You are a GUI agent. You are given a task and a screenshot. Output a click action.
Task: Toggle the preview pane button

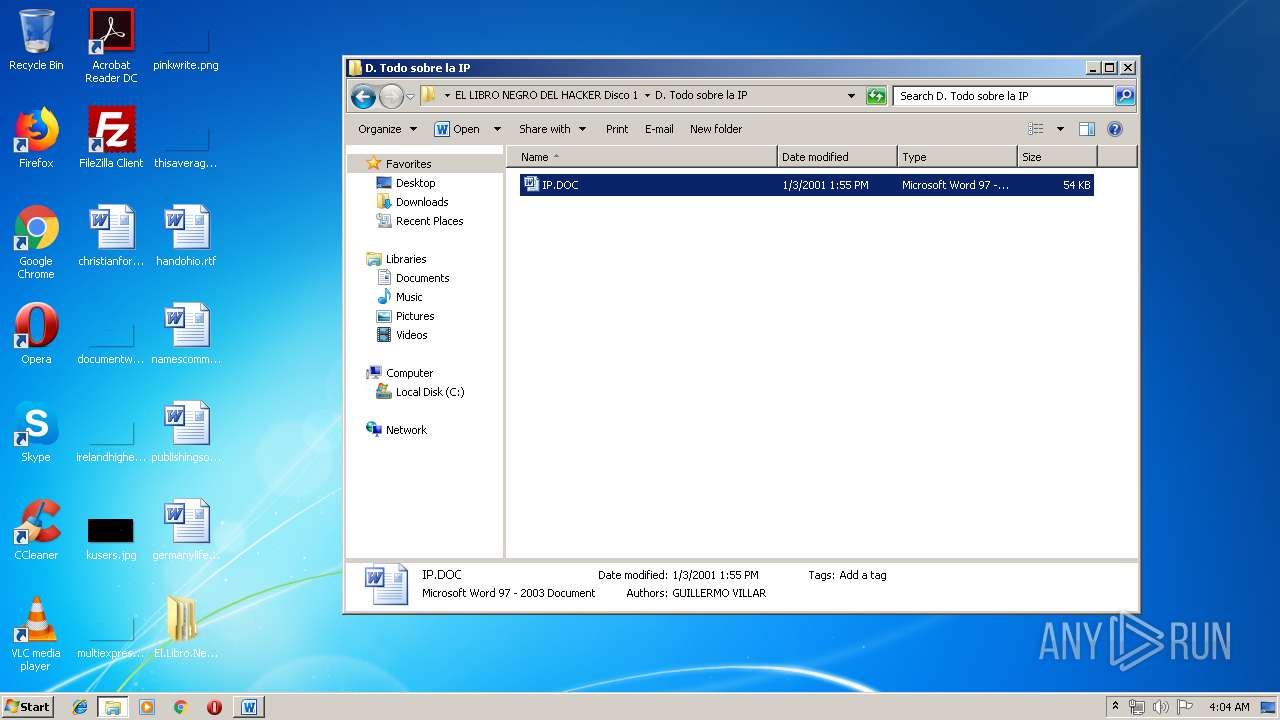[1087, 129]
